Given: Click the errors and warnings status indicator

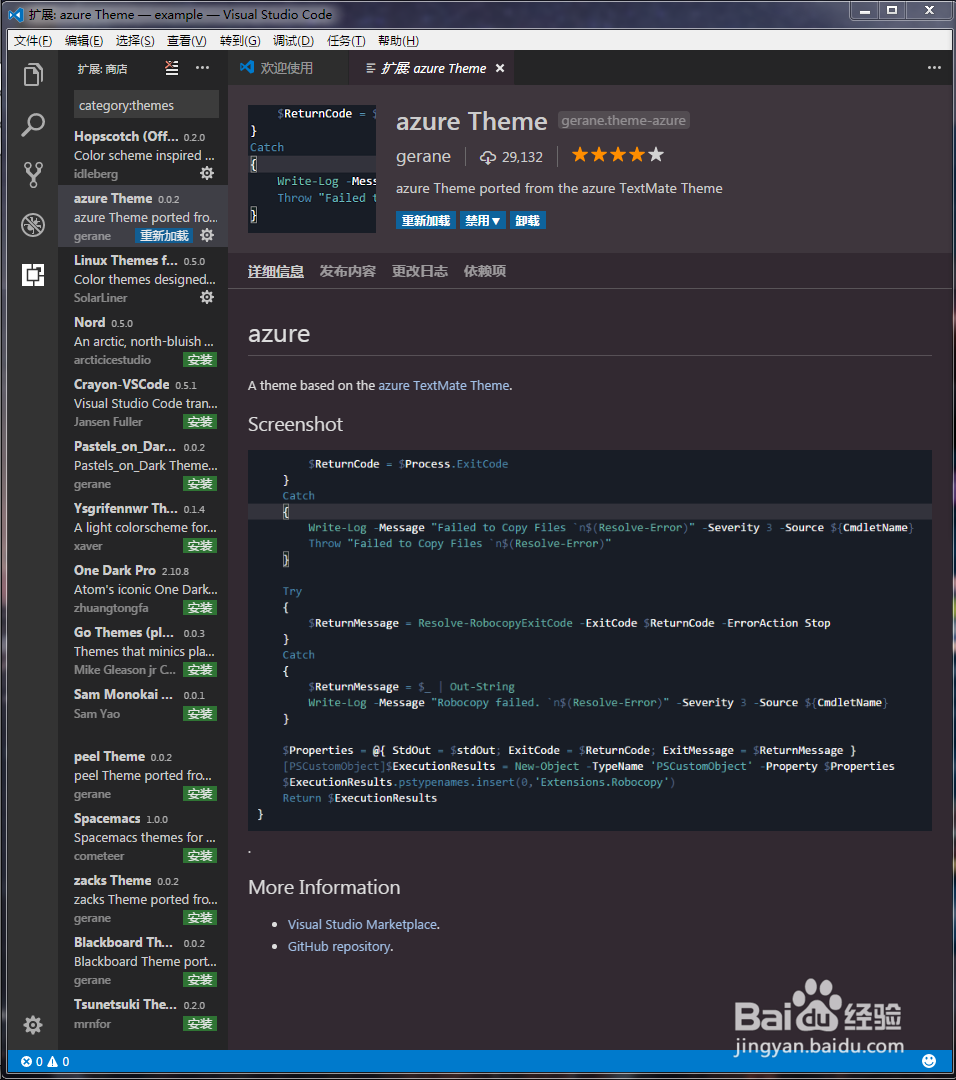Looking at the screenshot, I should point(45,1061).
